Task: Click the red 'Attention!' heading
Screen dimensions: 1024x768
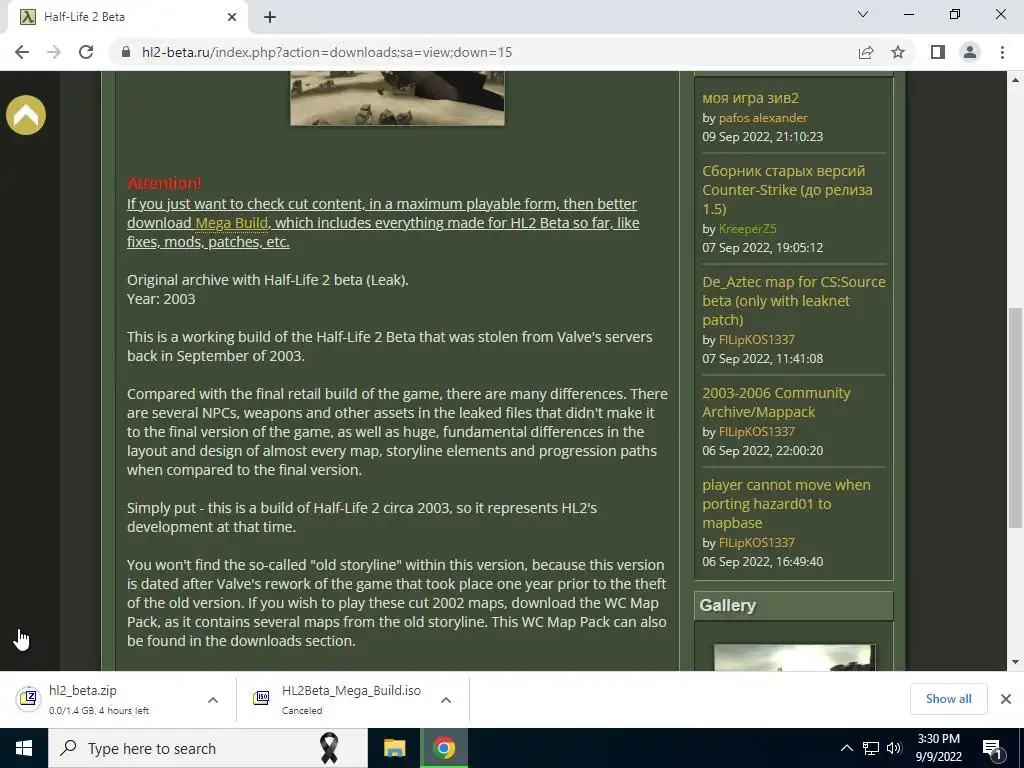Action: pyautogui.click(x=164, y=183)
